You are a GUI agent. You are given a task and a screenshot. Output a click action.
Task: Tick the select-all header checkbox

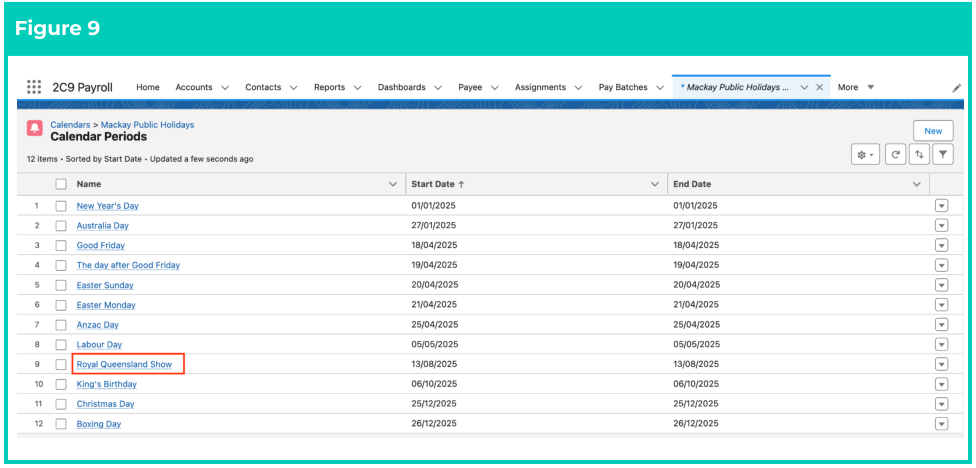click(x=60, y=184)
